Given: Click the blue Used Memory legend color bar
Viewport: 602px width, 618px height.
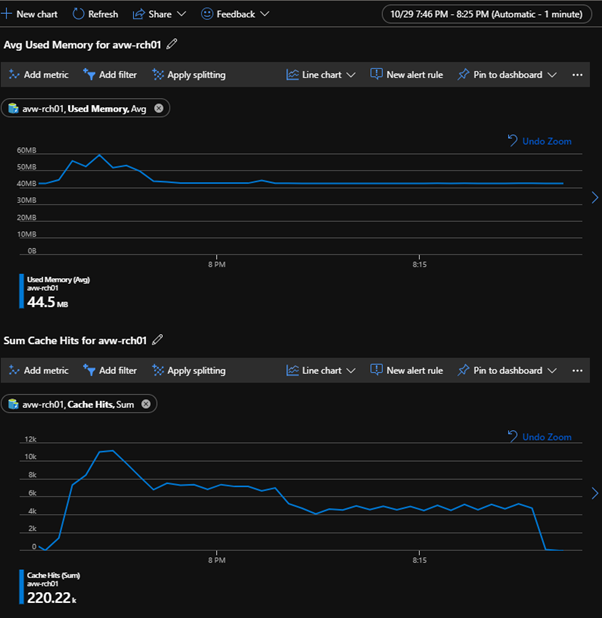Looking at the screenshot, I should pyautogui.click(x=20, y=290).
